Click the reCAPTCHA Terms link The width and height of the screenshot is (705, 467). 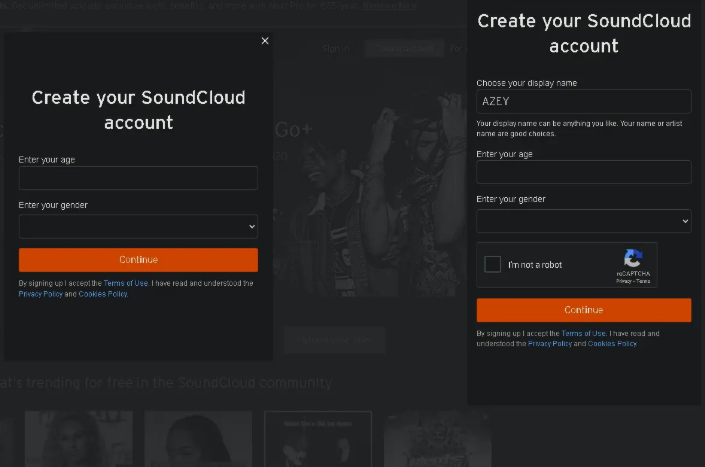tap(643, 282)
